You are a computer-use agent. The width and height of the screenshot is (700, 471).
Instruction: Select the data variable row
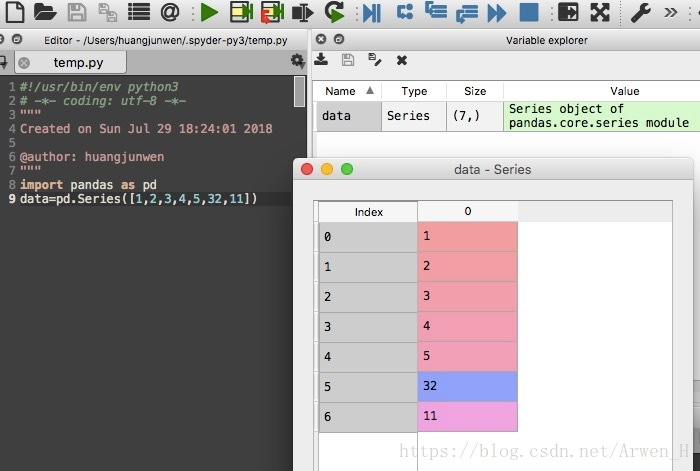[337, 116]
